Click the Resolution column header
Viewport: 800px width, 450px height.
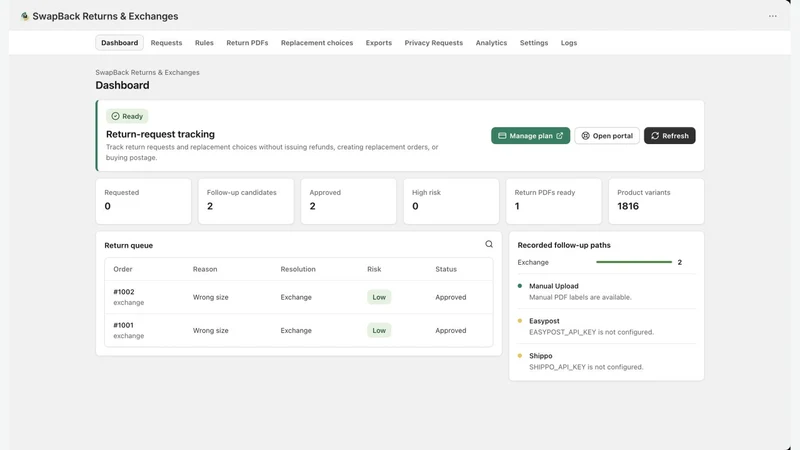[x=298, y=269]
